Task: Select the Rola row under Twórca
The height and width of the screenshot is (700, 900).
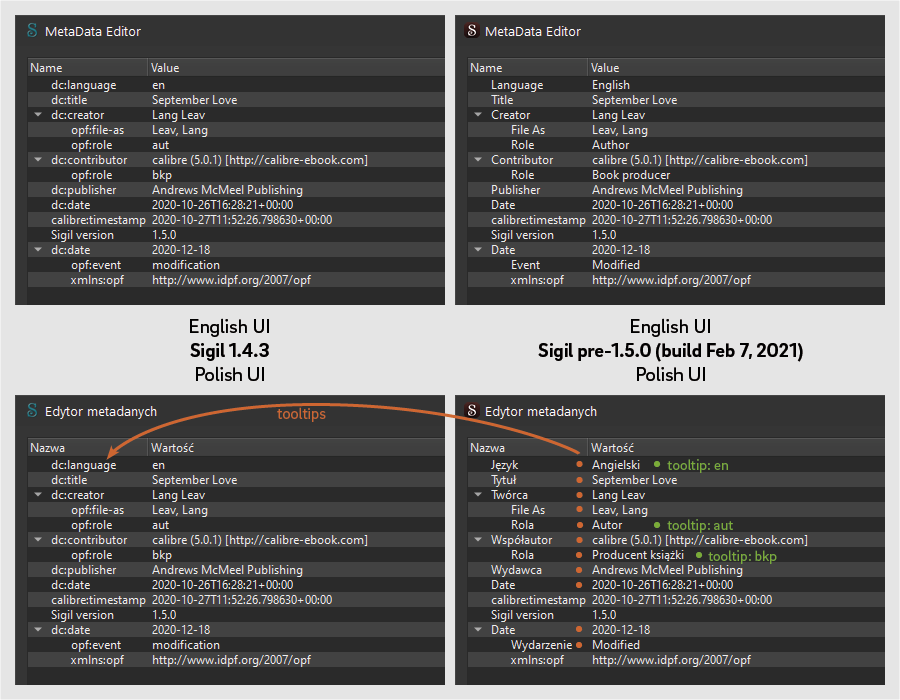Action: tap(676, 525)
